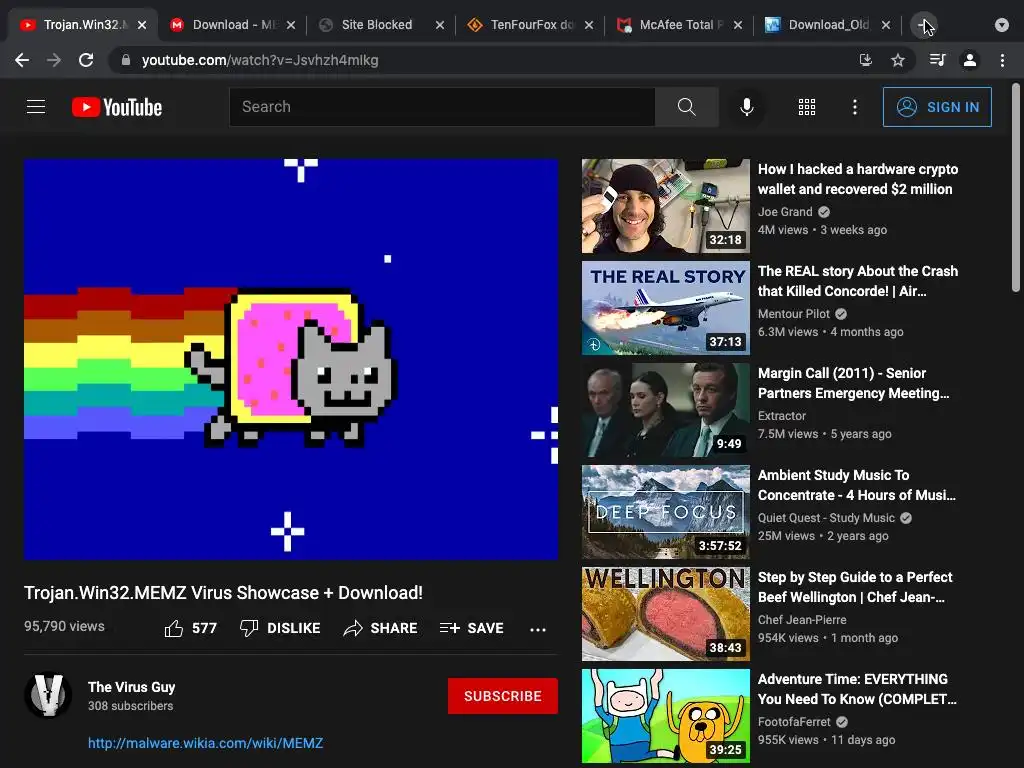1024x768 pixels.
Task: Open the Beef Wellington video thumbnail
Action: click(x=665, y=613)
